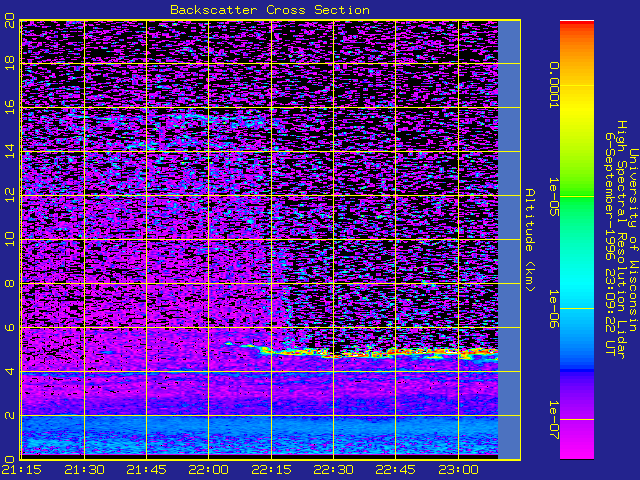Click the 1e-05 colorbar value label
The width and height of the screenshot is (640, 480).
click(554, 197)
